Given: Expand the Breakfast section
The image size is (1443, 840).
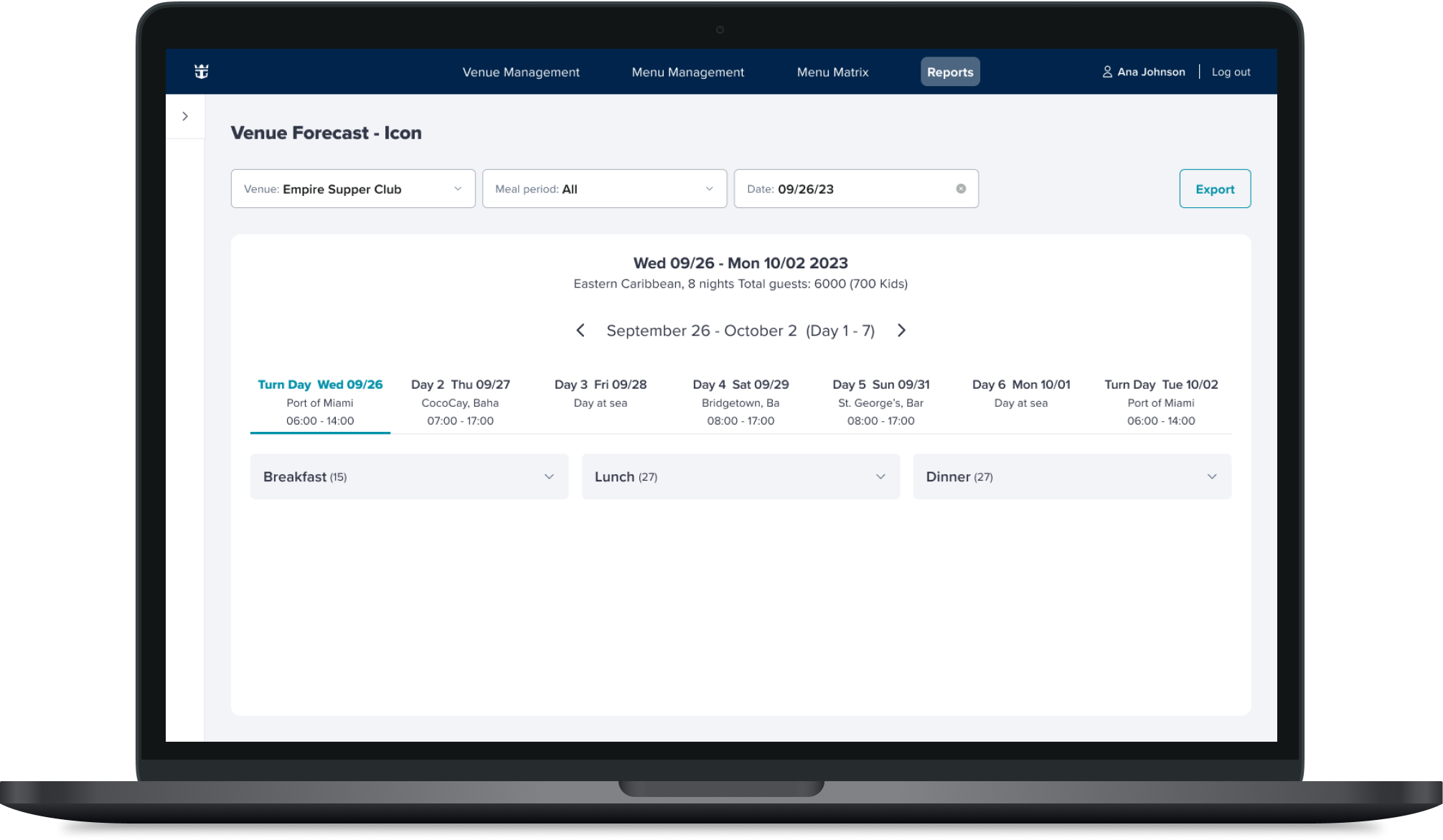Looking at the screenshot, I should pos(409,476).
